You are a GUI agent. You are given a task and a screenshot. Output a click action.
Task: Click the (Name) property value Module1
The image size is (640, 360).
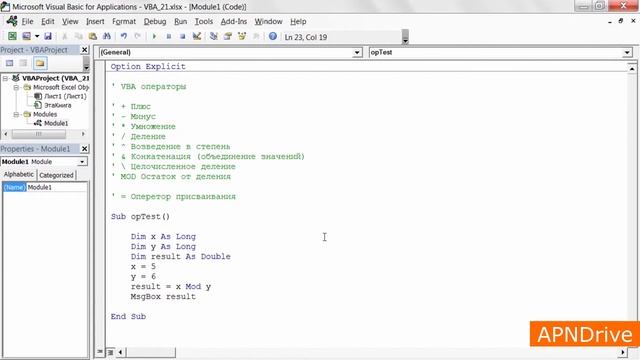[57, 187]
